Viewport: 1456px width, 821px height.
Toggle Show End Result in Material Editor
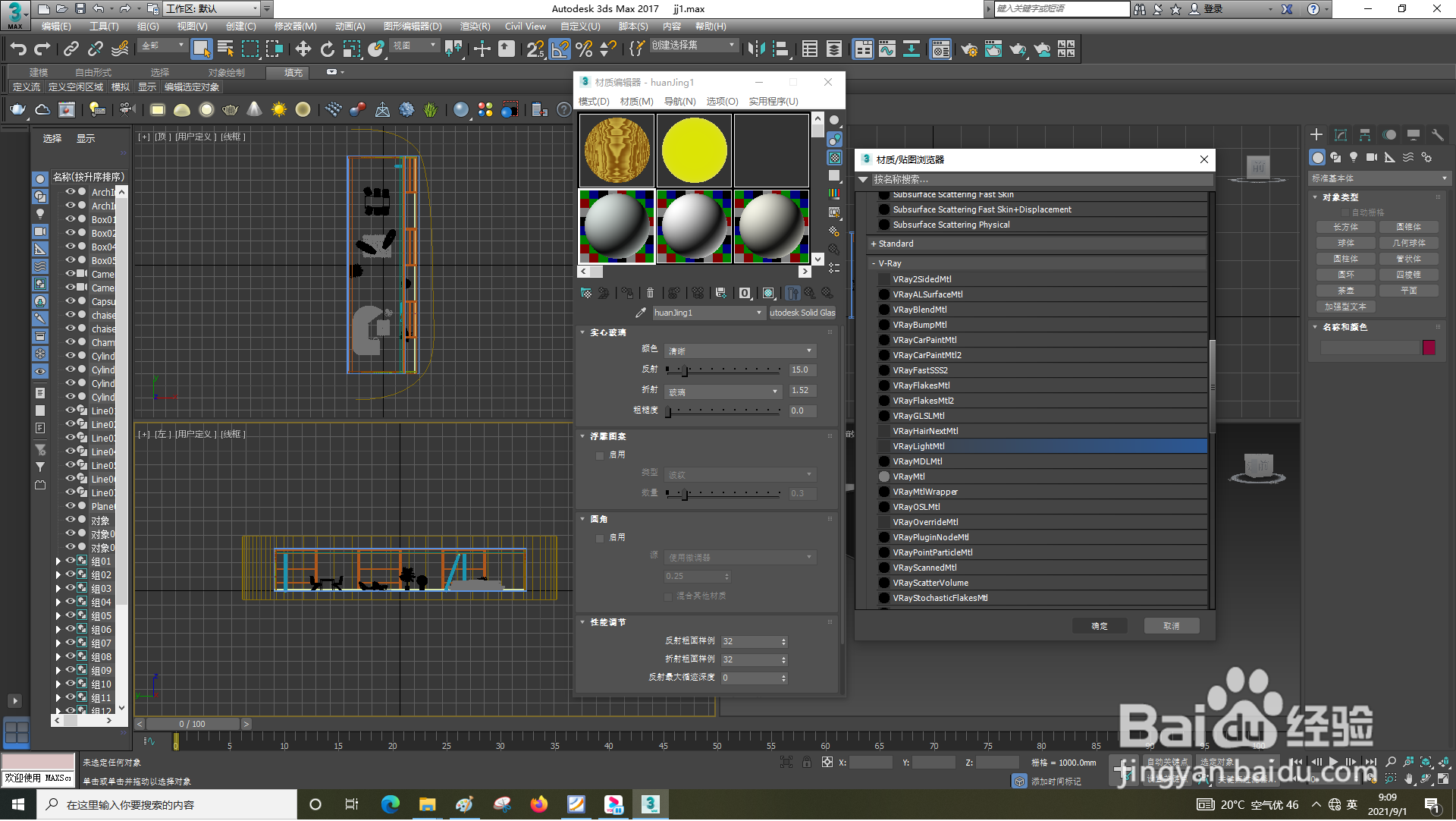(792, 293)
